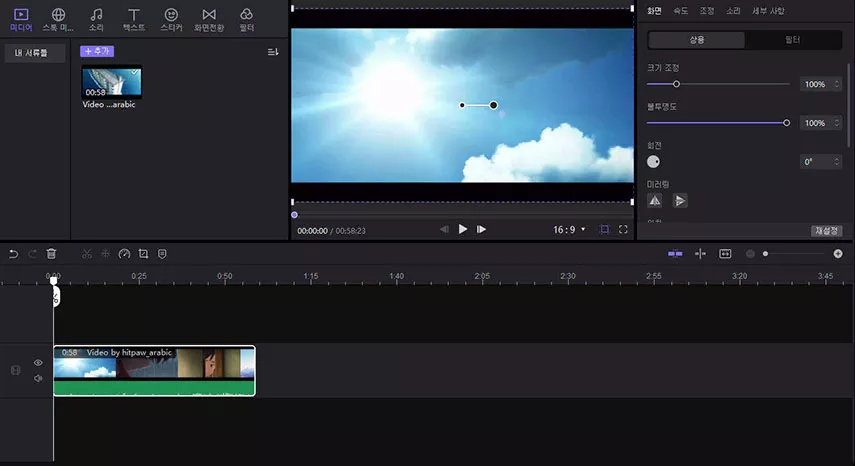Viewport: 855px width, 466px height.
Task: Click the timeline split-at-playhead icon on right
Action: (x=701, y=254)
